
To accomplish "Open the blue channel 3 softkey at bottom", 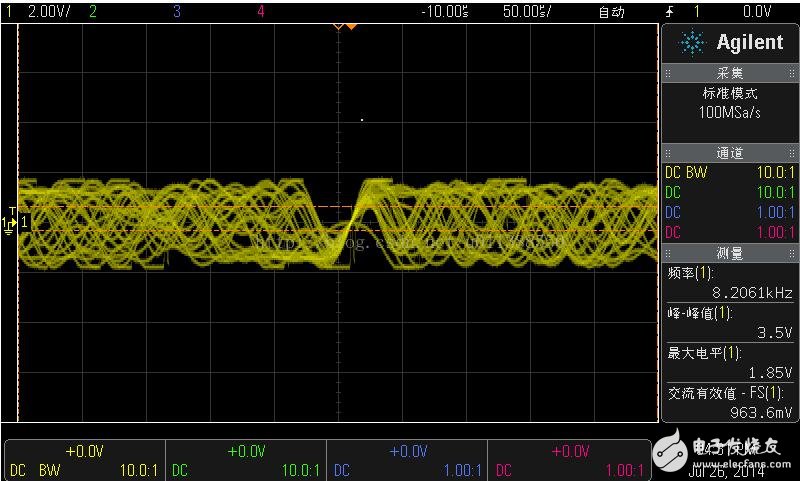I will pyautogui.click(x=407, y=461).
